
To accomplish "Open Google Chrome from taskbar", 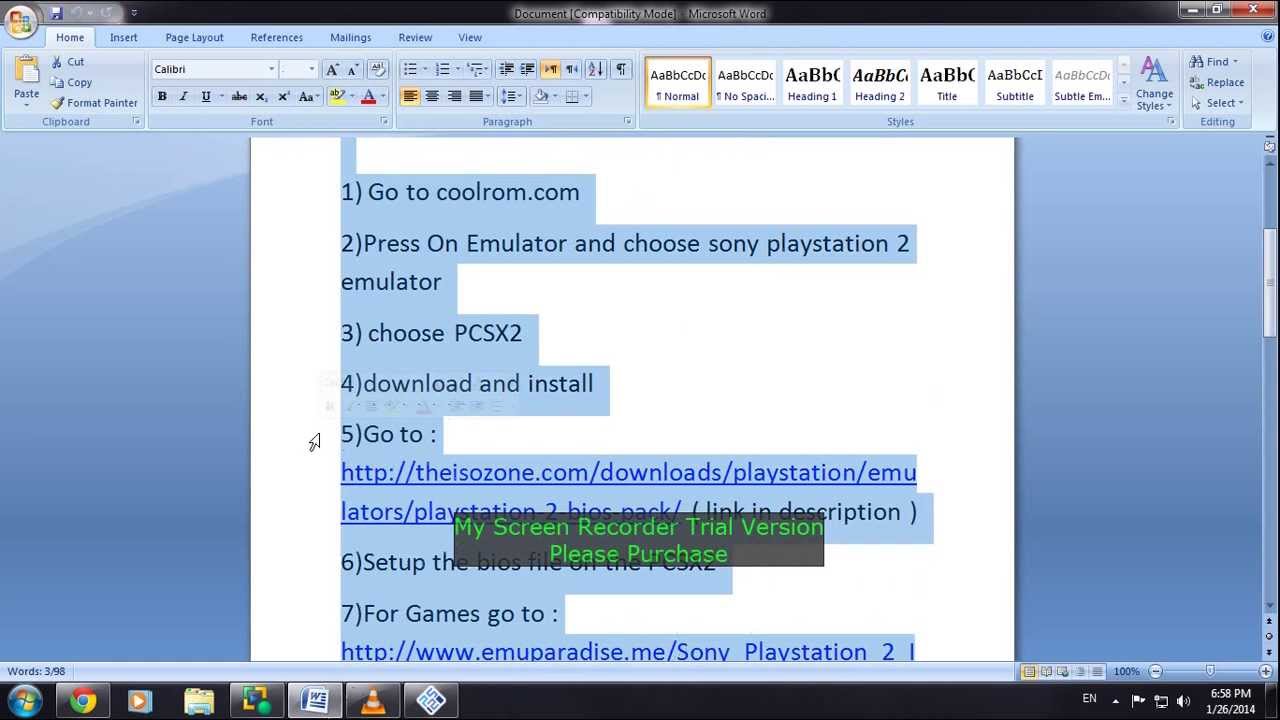I will (83, 700).
